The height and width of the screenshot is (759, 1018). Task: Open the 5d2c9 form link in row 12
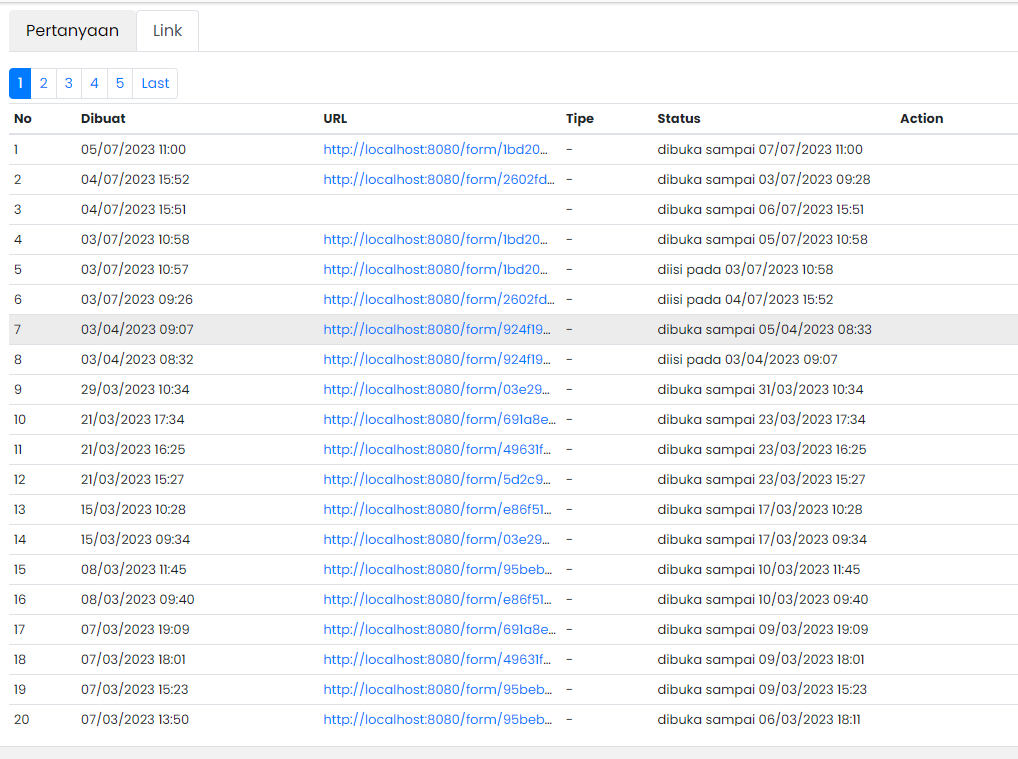[439, 479]
